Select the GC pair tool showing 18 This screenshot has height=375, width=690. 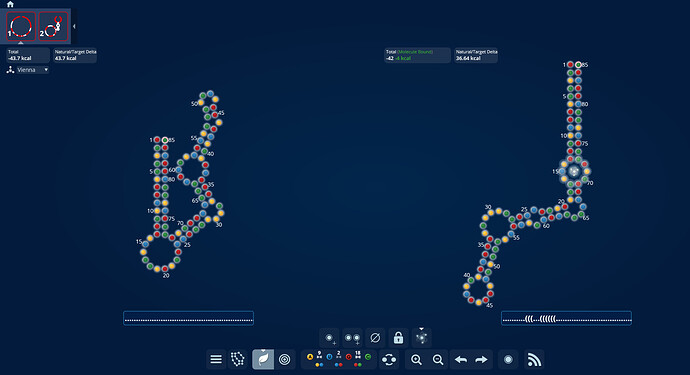click(358, 359)
